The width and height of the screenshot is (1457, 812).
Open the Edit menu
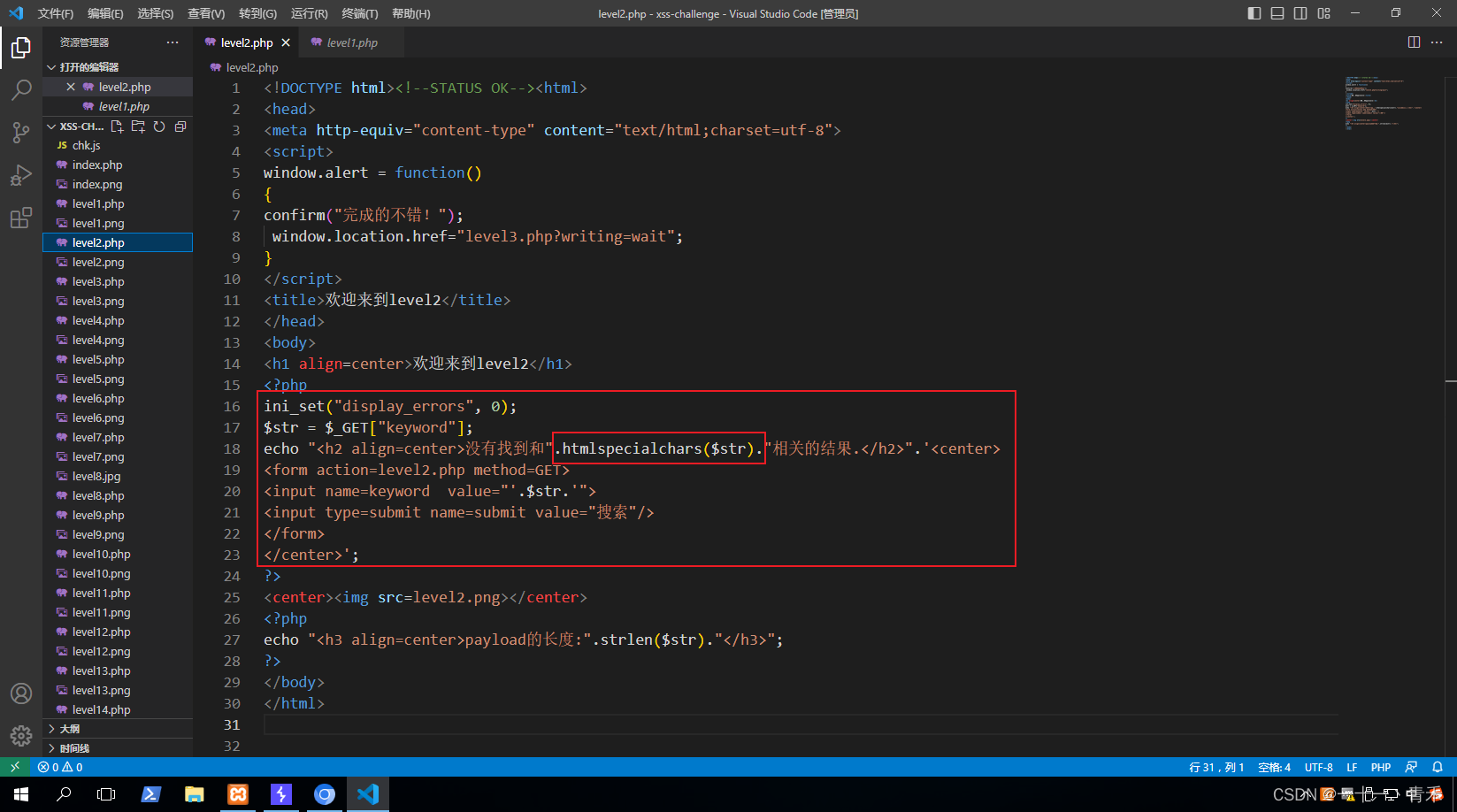coord(105,13)
